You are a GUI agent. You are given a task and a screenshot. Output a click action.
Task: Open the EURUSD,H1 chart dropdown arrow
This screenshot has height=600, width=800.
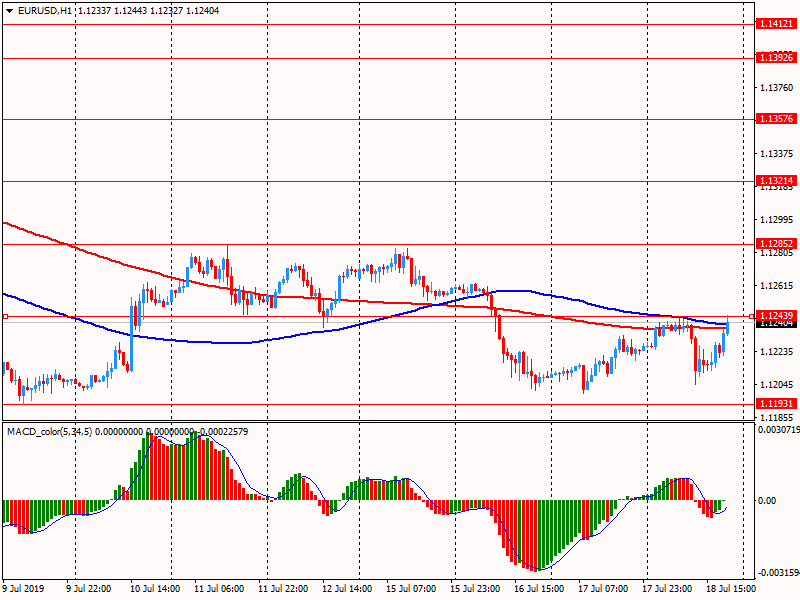pos(9,11)
